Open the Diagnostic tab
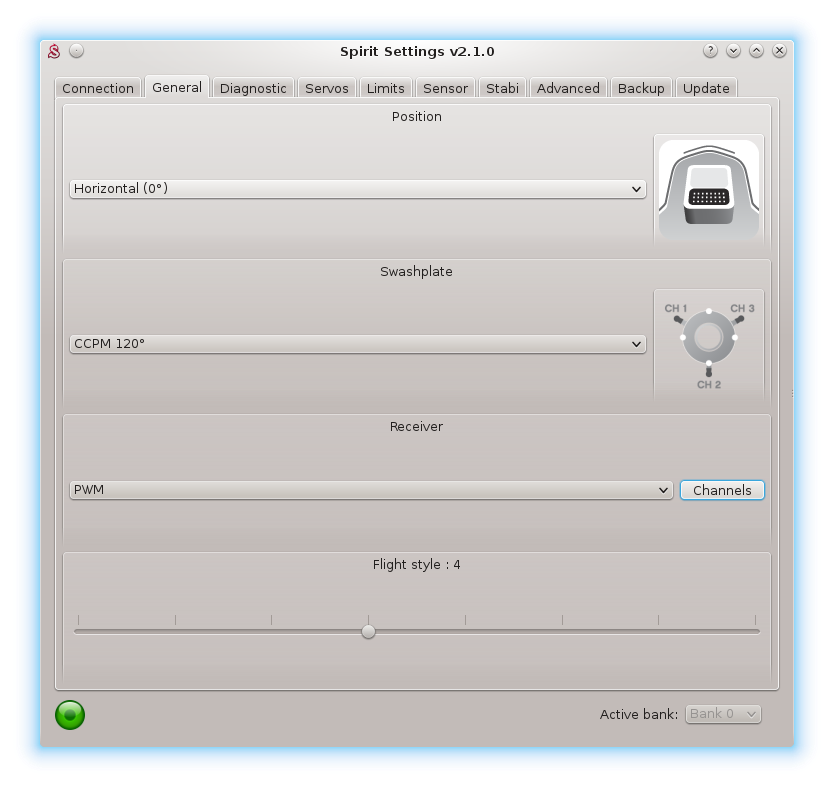Viewport: 834px width, 787px height. click(x=253, y=88)
